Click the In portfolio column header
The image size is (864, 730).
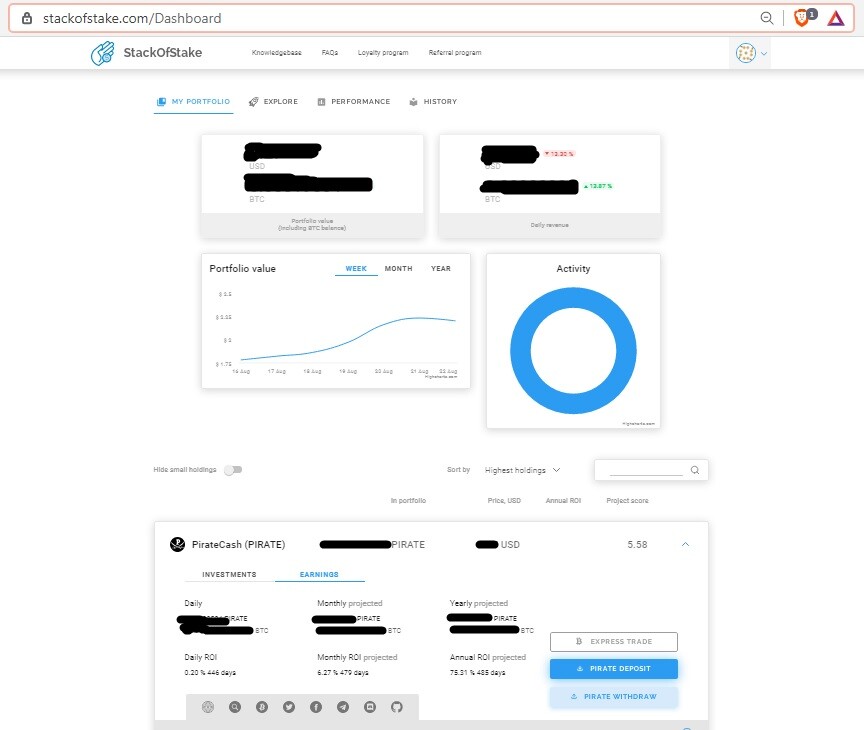pos(408,501)
